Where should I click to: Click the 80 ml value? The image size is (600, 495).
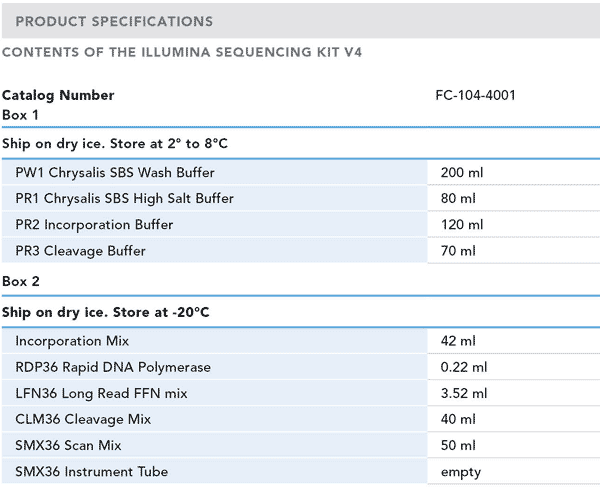pos(458,199)
